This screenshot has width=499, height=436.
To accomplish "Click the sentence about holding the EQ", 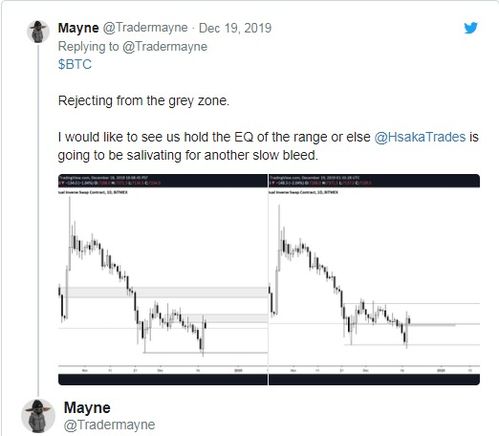I will point(268,146).
